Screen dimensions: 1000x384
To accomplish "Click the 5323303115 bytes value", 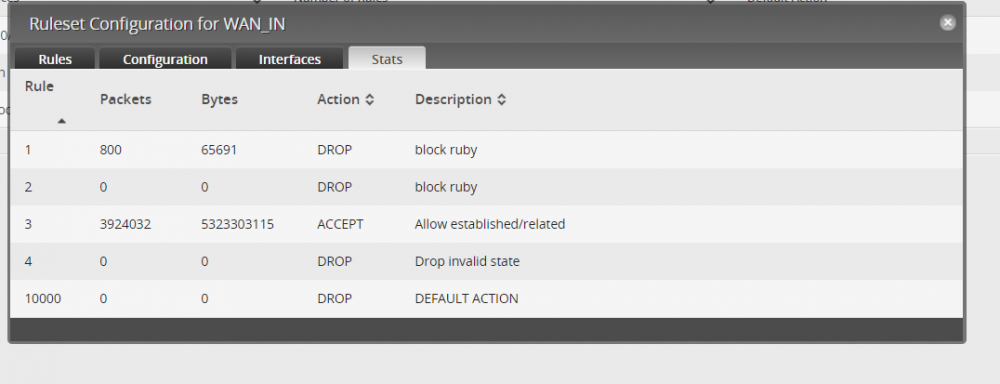I will click(x=237, y=224).
